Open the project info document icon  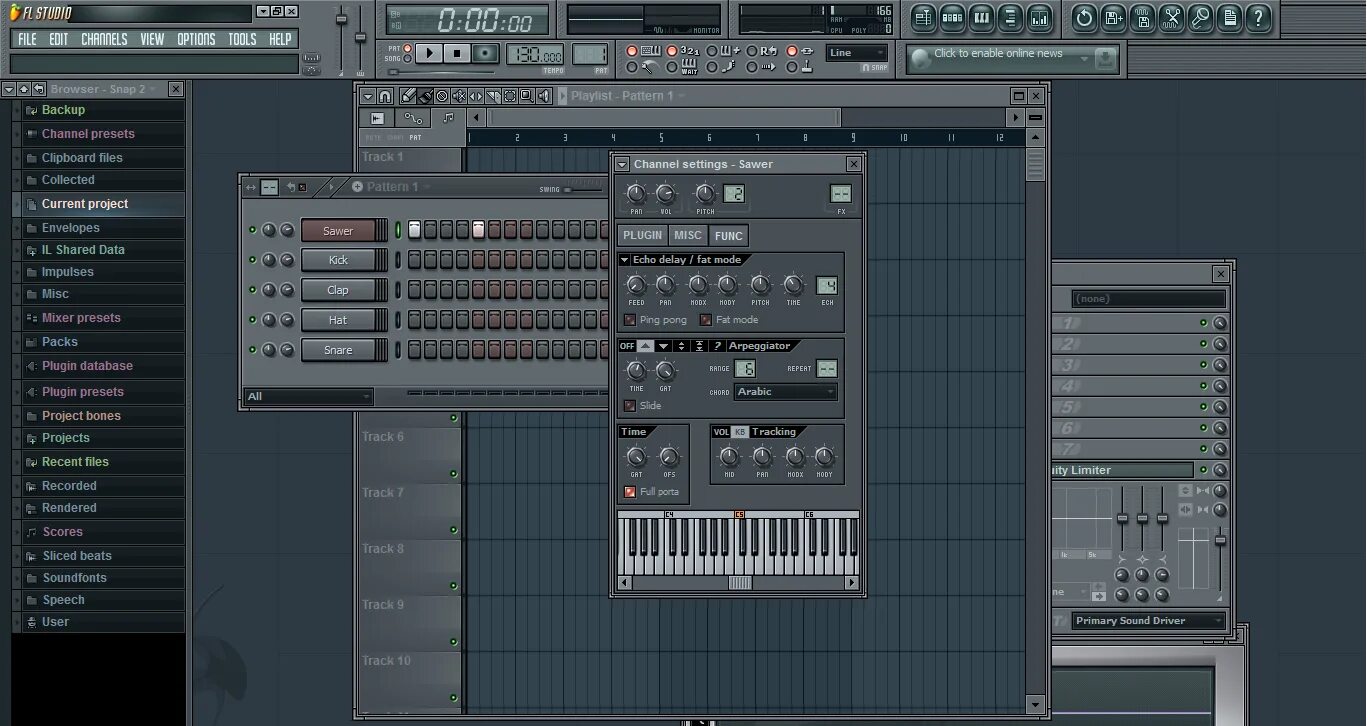click(1230, 17)
